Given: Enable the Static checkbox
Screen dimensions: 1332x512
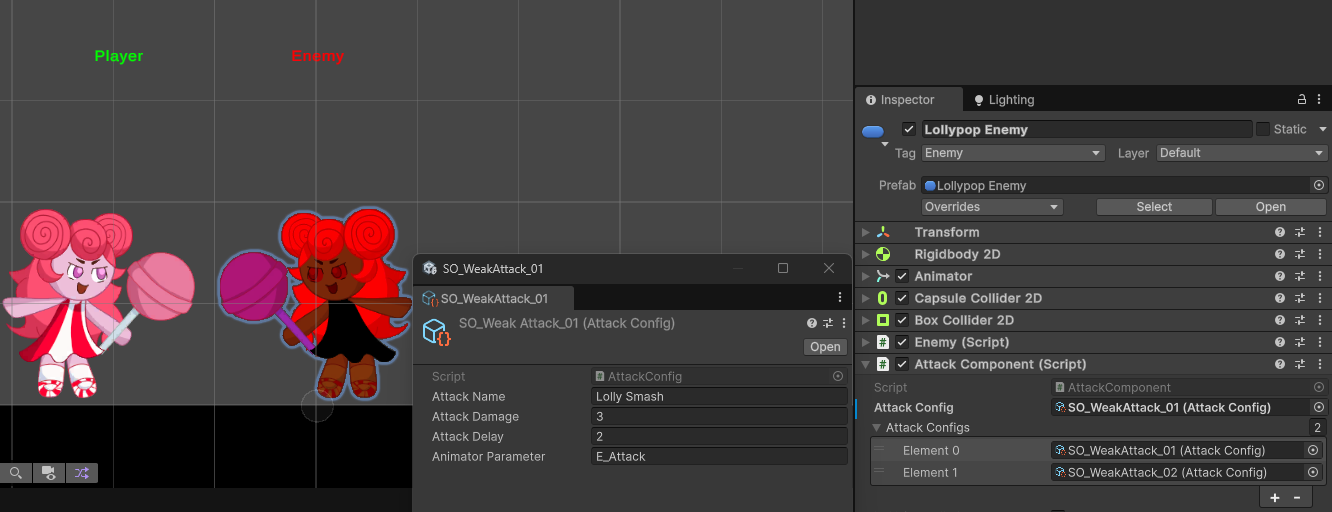Looking at the screenshot, I should [x=1263, y=129].
